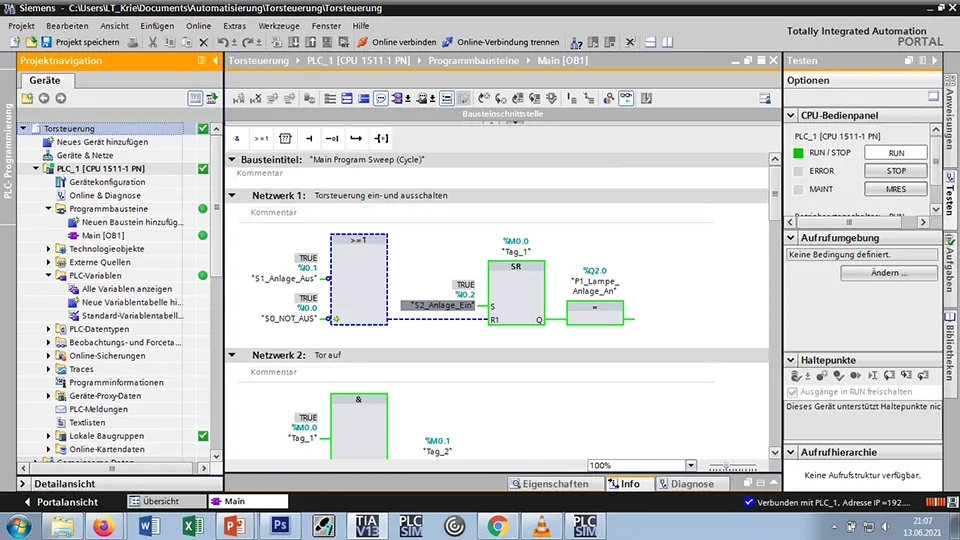Collapse Programmbausteine folder in tree
The height and width of the screenshot is (540, 960).
(49, 209)
